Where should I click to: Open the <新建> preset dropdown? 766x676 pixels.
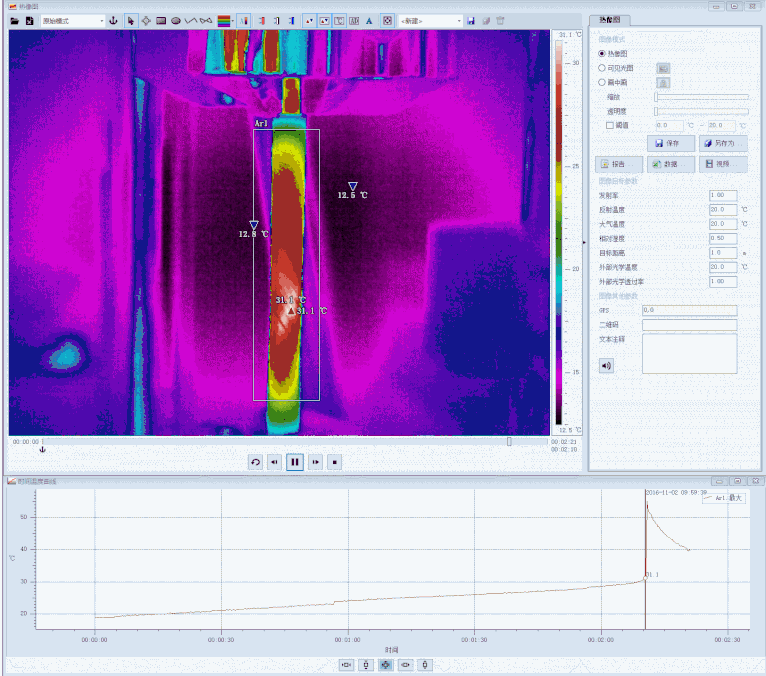pos(430,21)
